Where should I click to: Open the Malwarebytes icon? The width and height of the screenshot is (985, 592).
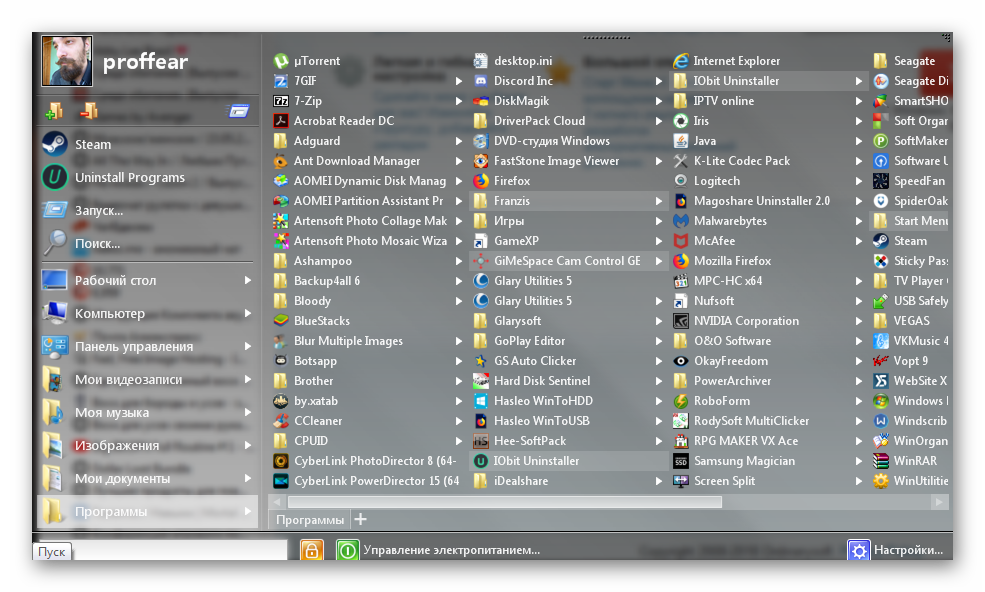[680, 221]
